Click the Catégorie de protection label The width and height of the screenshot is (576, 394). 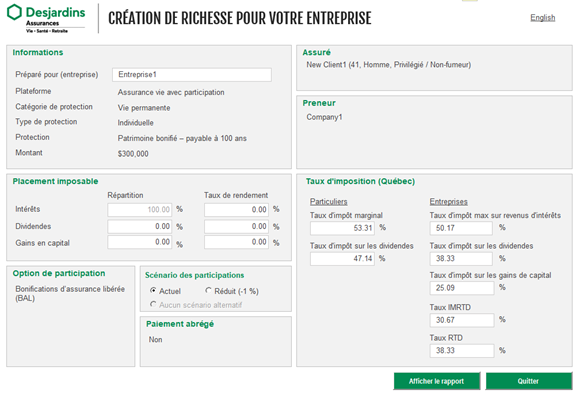click(x=54, y=106)
